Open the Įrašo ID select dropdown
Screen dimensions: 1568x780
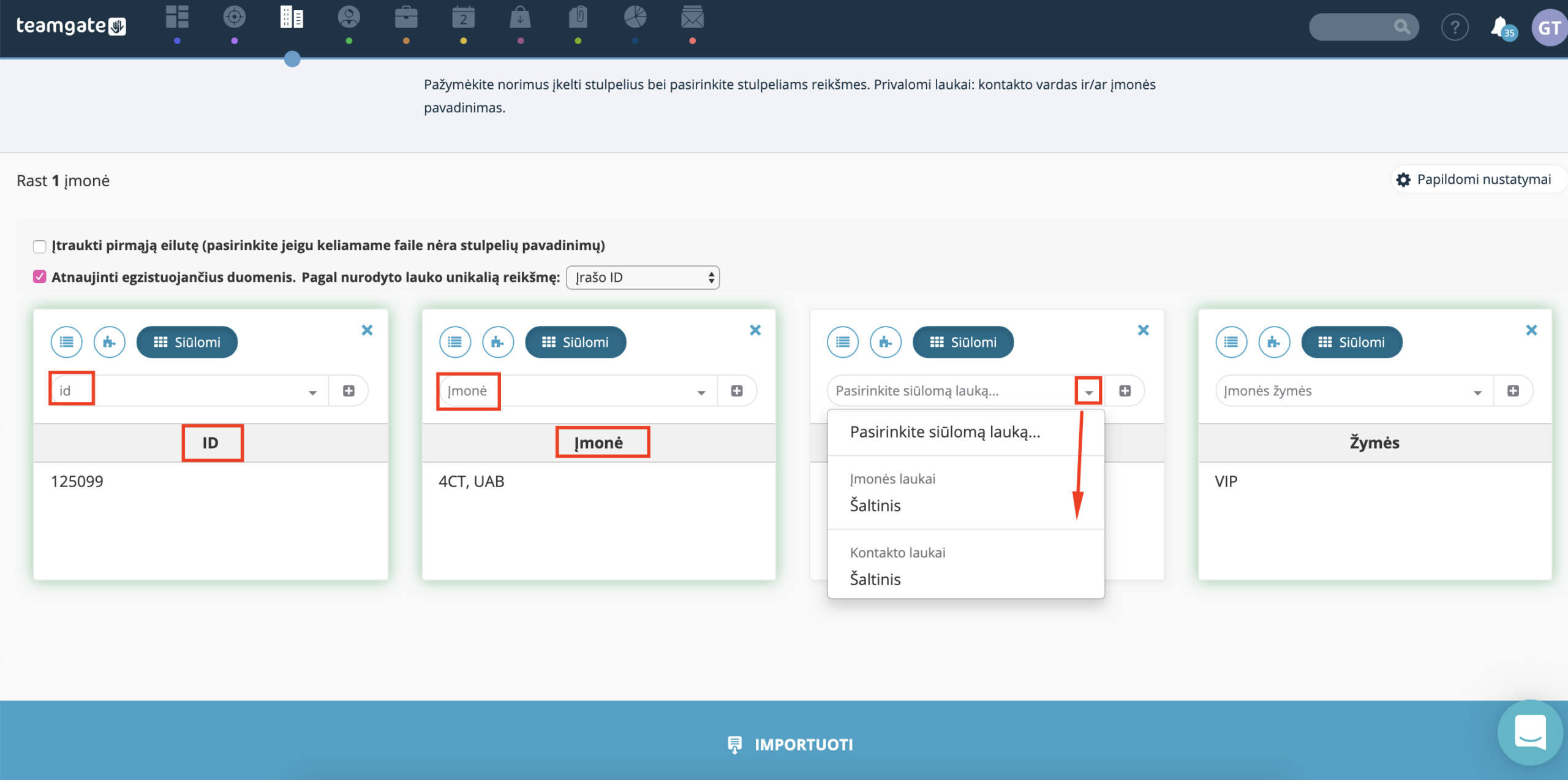tap(643, 278)
